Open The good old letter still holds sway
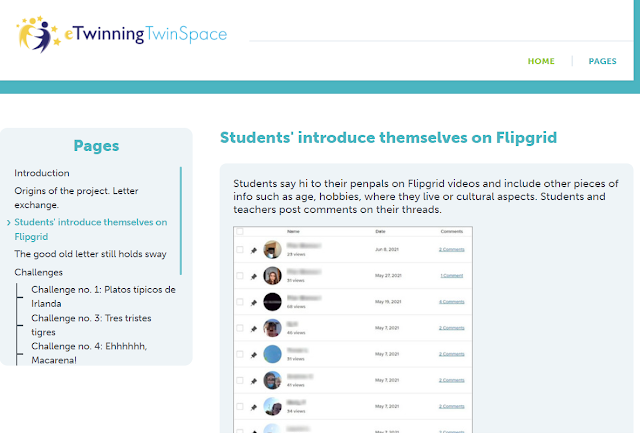Screen dimensions: 640x446 click(90, 254)
